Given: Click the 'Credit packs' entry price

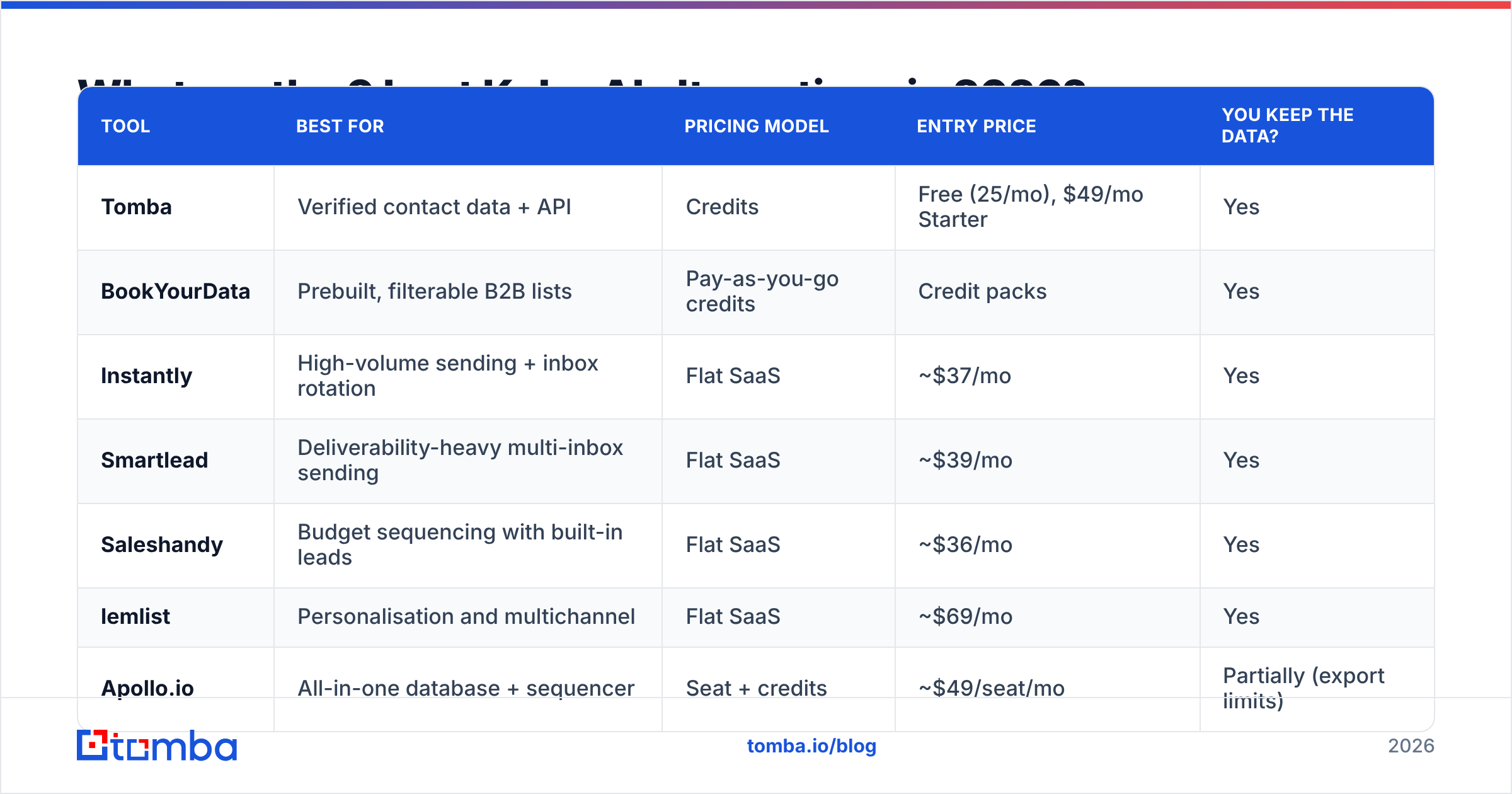Looking at the screenshot, I should pos(982,291).
